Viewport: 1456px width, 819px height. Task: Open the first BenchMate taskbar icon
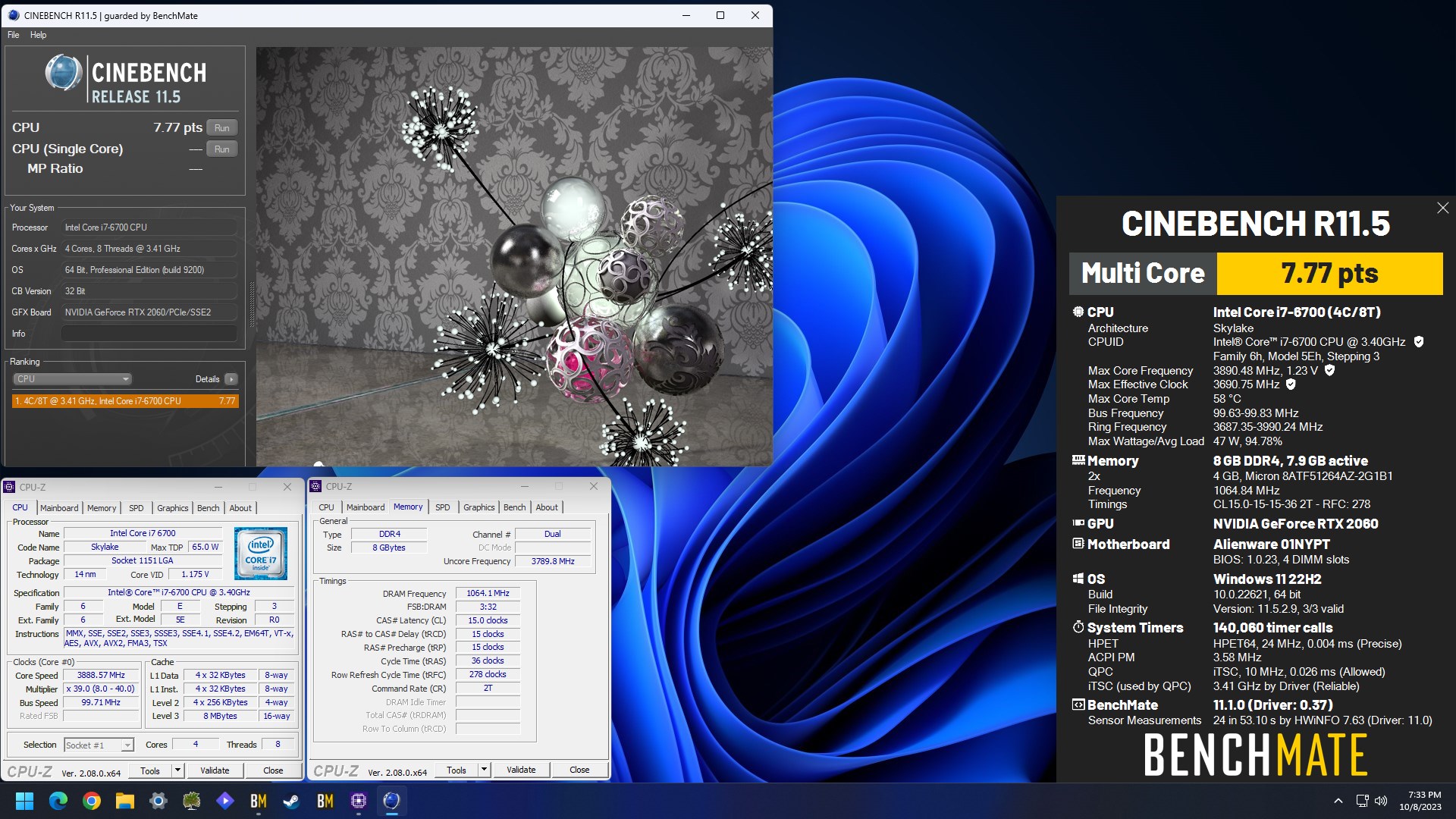259,801
